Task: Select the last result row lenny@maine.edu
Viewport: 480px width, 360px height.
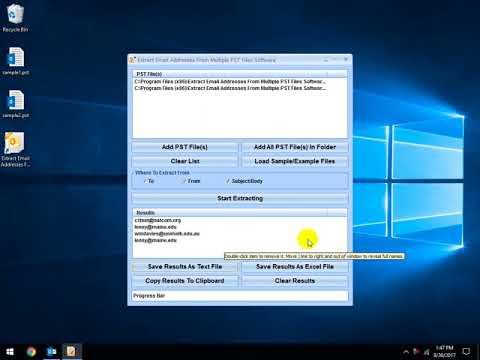Action: pyautogui.click(x=155, y=240)
